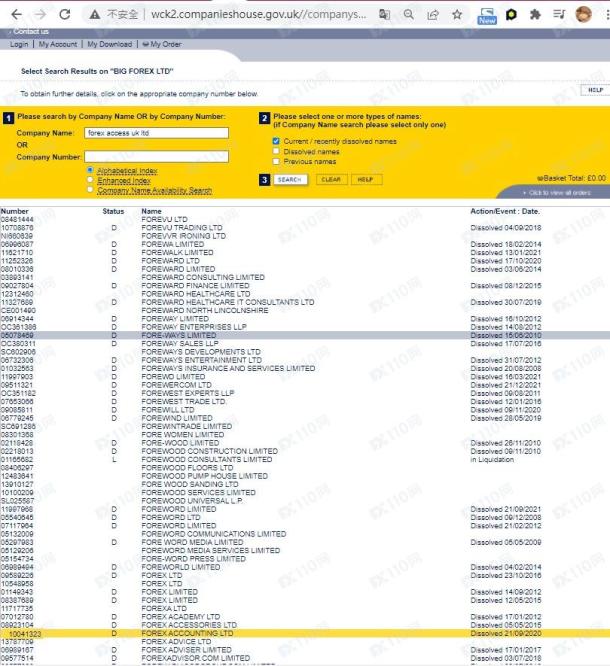This screenshot has height=666, width=610.
Task: Click 'Dissolved 21/09/2020' in yellow row
Action: click(x=506, y=634)
